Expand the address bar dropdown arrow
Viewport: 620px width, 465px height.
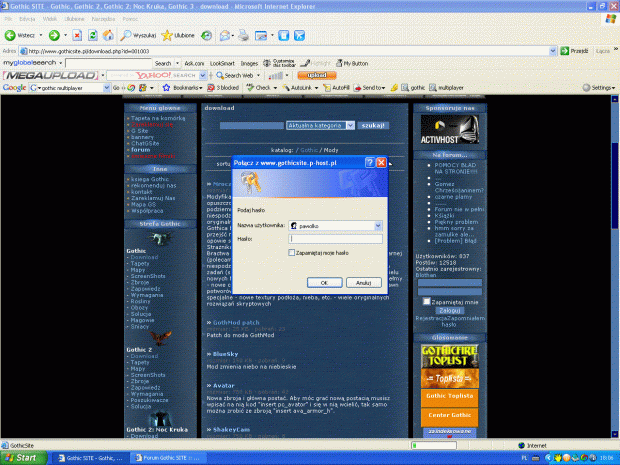(552, 51)
